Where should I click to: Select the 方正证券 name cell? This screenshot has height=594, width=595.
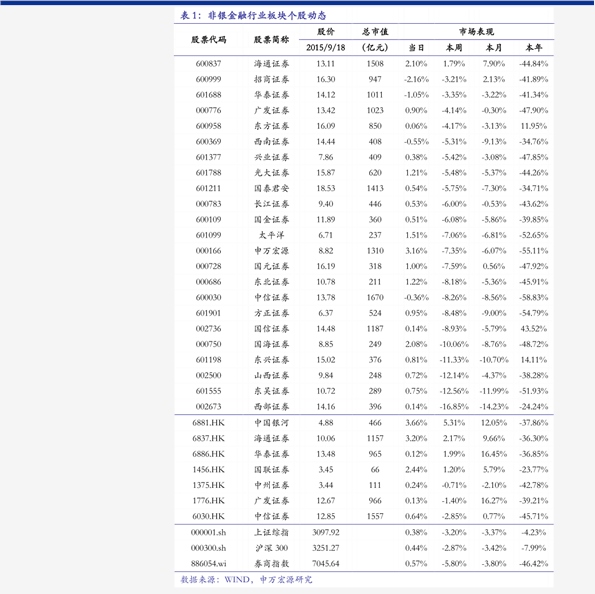(x=271, y=313)
